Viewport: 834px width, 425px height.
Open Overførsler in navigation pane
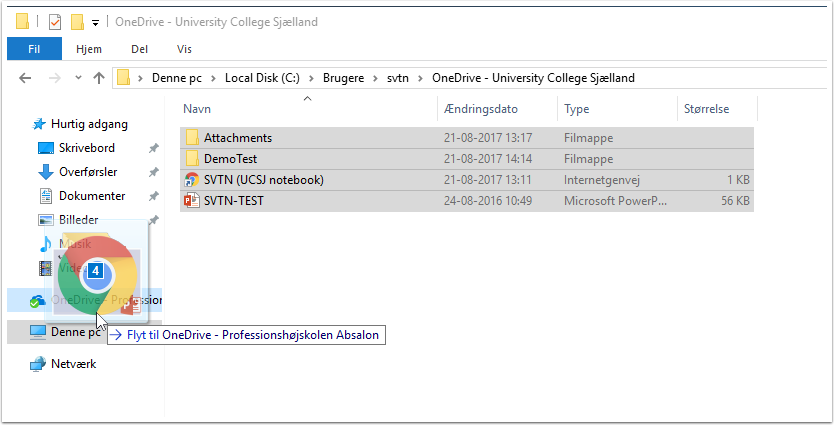coord(88,172)
